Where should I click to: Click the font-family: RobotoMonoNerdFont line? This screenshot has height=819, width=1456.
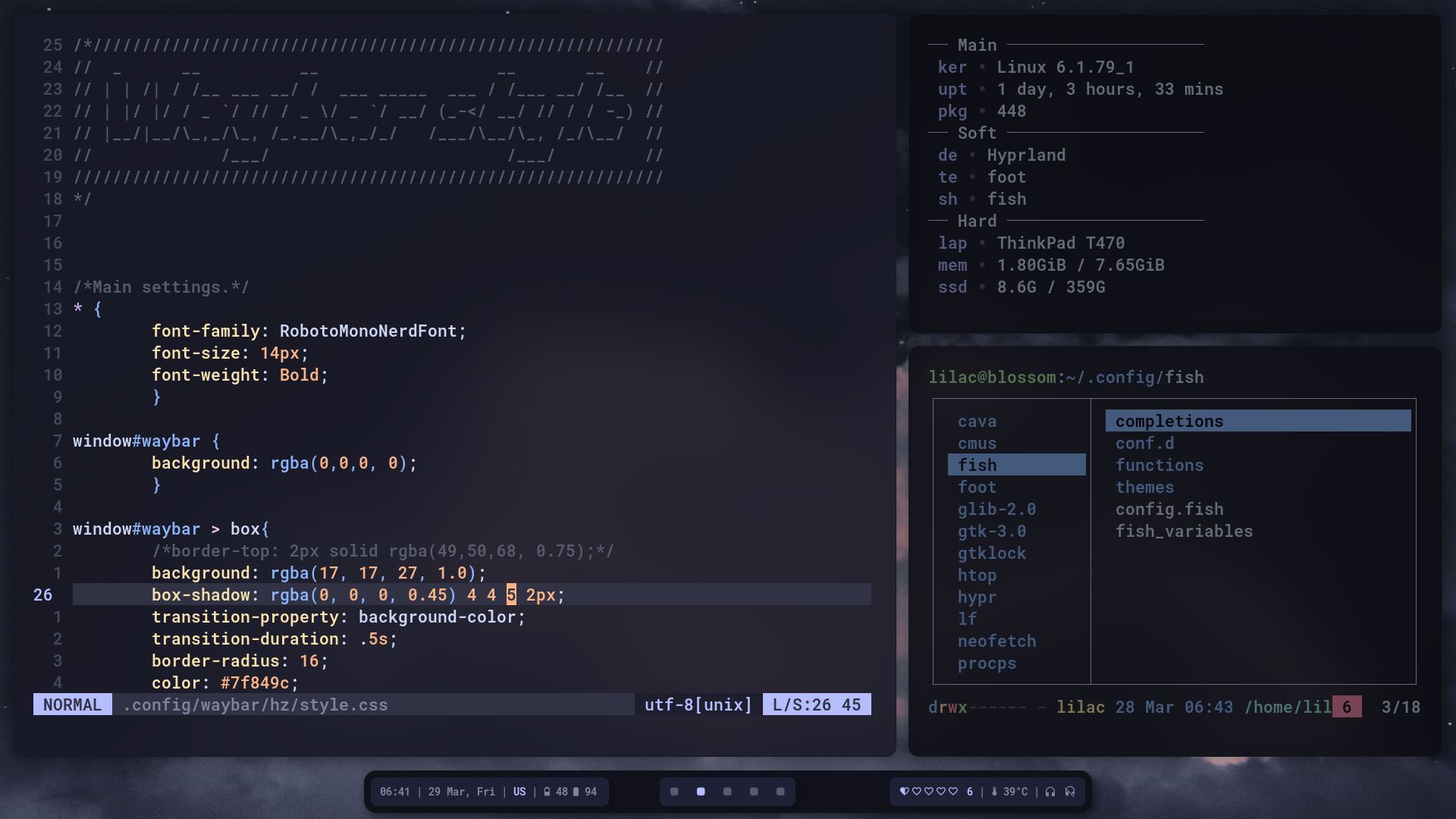(309, 331)
